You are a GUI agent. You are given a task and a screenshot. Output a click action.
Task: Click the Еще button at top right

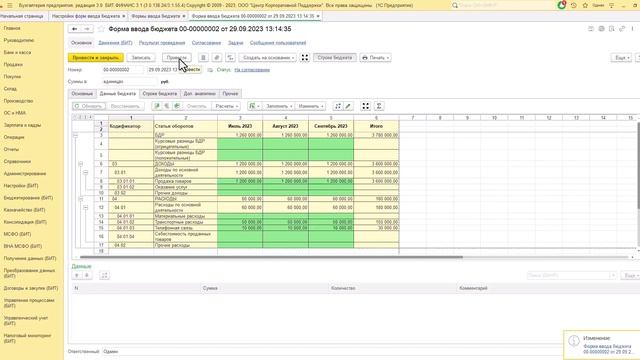click(621, 58)
